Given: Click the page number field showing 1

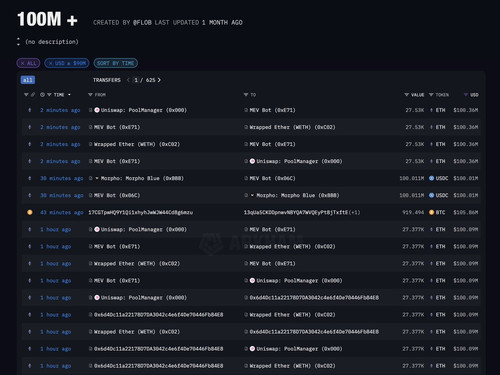Looking at the screenshot, I should coord(136,80).
